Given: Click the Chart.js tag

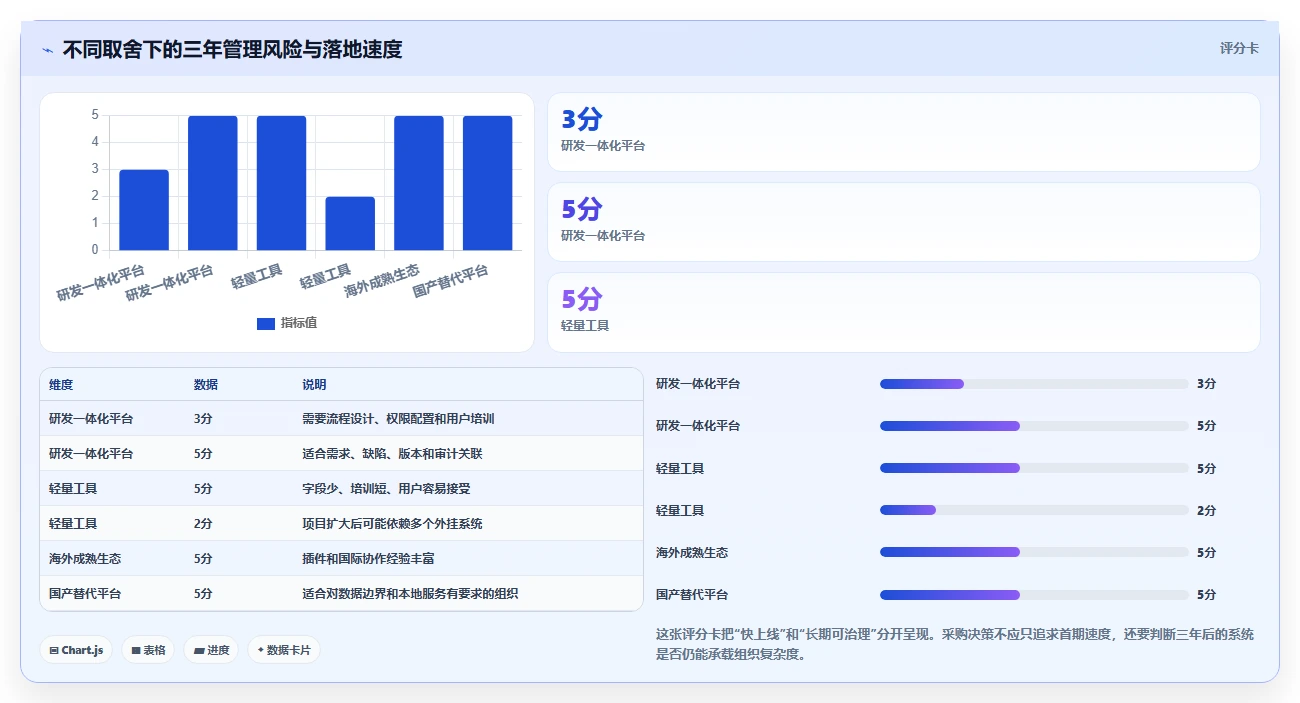Looking at the screenshot, I should pos(76,650).
